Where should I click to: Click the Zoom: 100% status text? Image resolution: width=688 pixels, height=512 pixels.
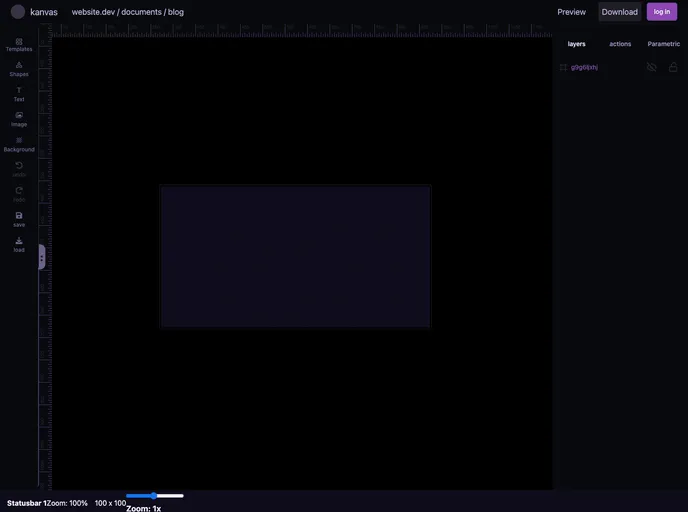point(67,503)
